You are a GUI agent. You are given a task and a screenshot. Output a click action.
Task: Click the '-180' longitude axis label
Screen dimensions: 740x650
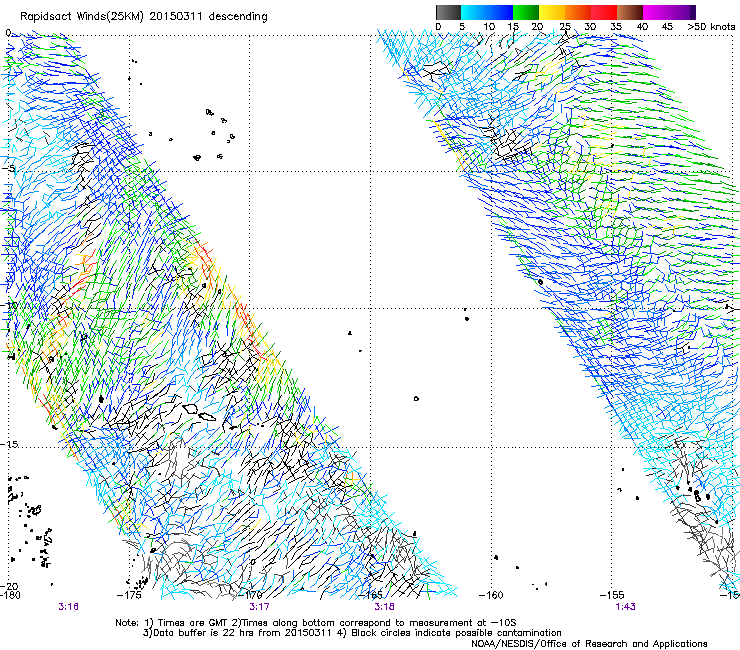pyautogui.click(x=10, y=595)
